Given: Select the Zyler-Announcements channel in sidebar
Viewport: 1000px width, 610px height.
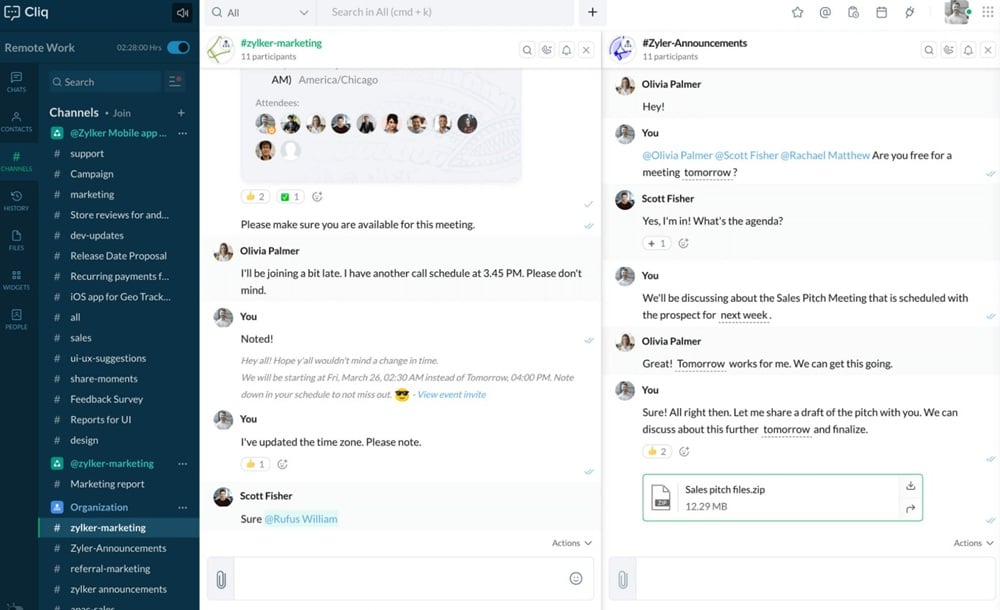Looking at the screenshot, I should pos(119,548).
